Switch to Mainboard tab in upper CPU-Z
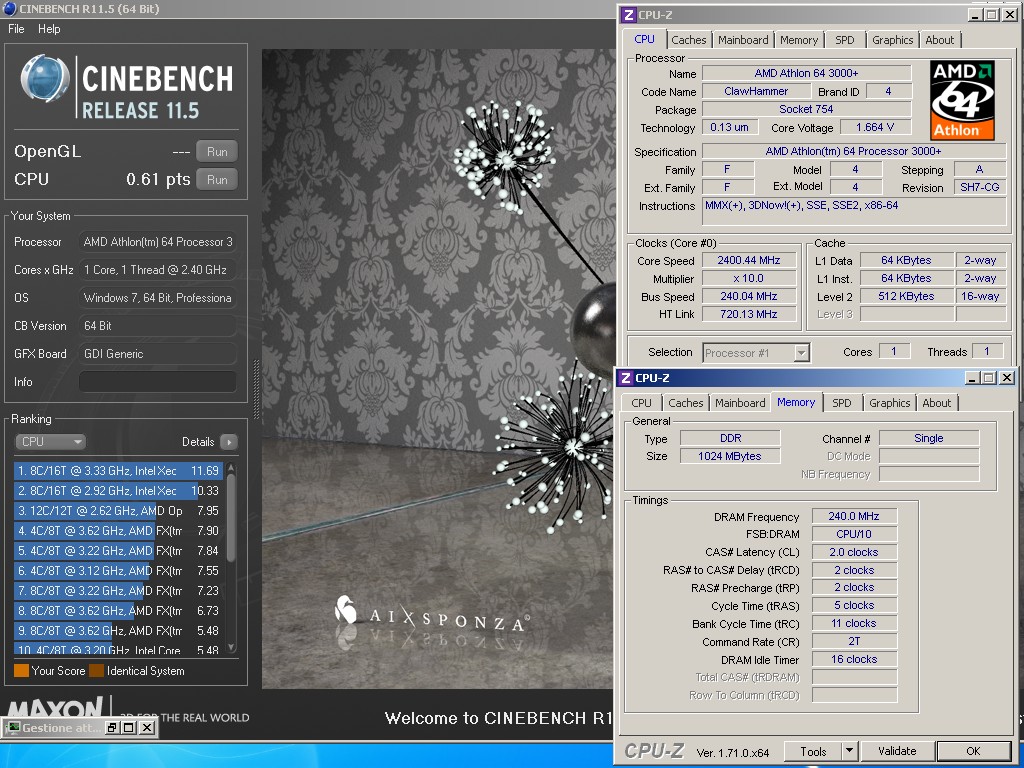 click(743, 40)
